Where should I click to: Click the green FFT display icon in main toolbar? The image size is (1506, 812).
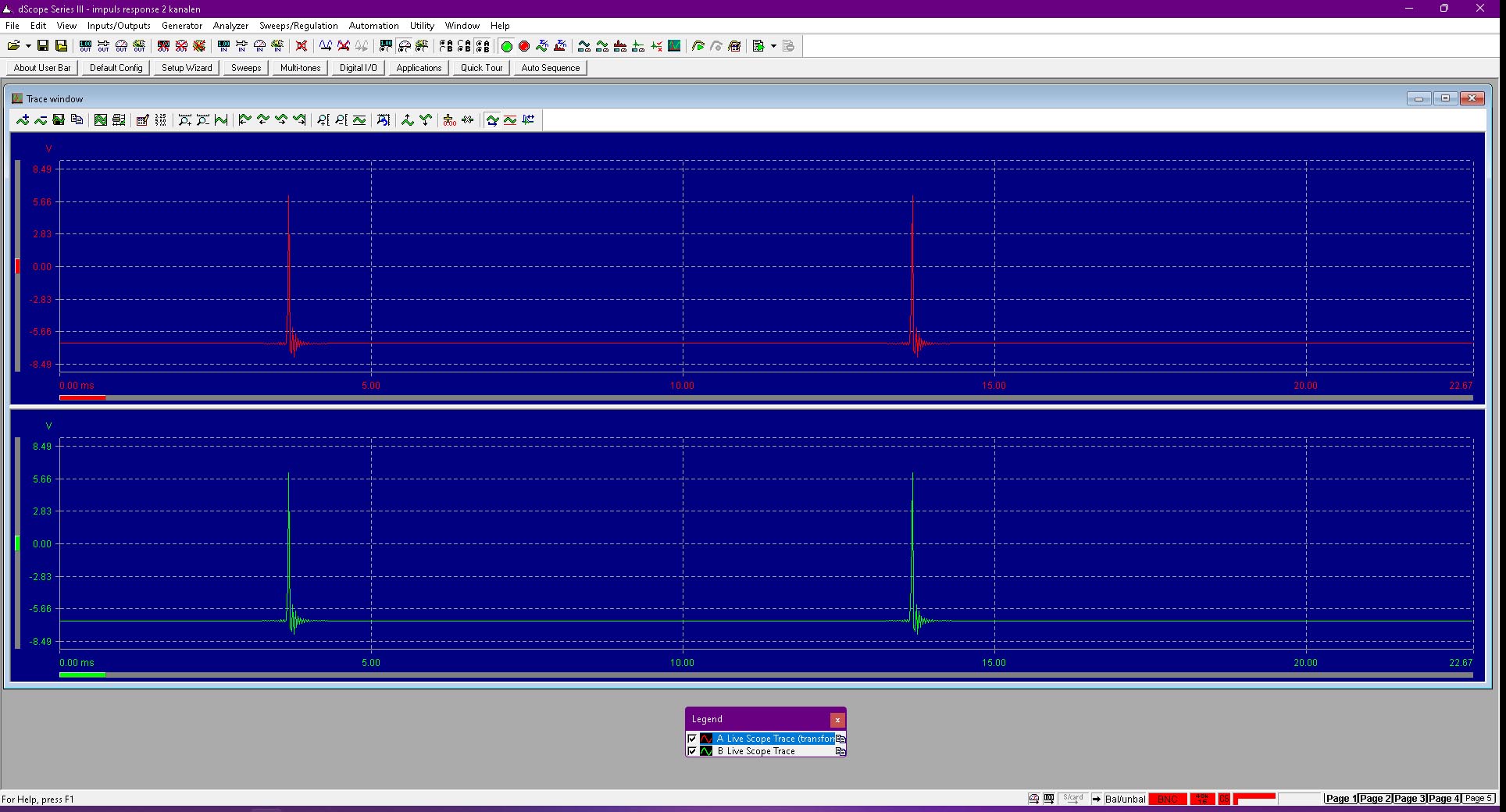(x=674, y=46)
